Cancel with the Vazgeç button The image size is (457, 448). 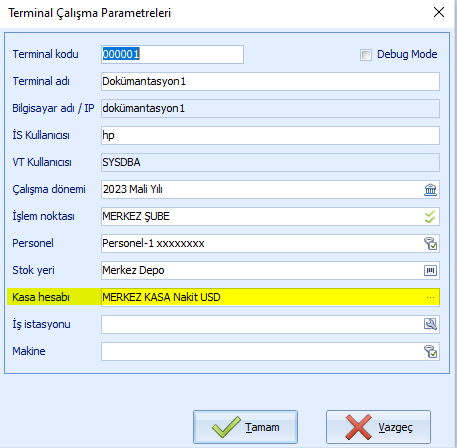378,427
